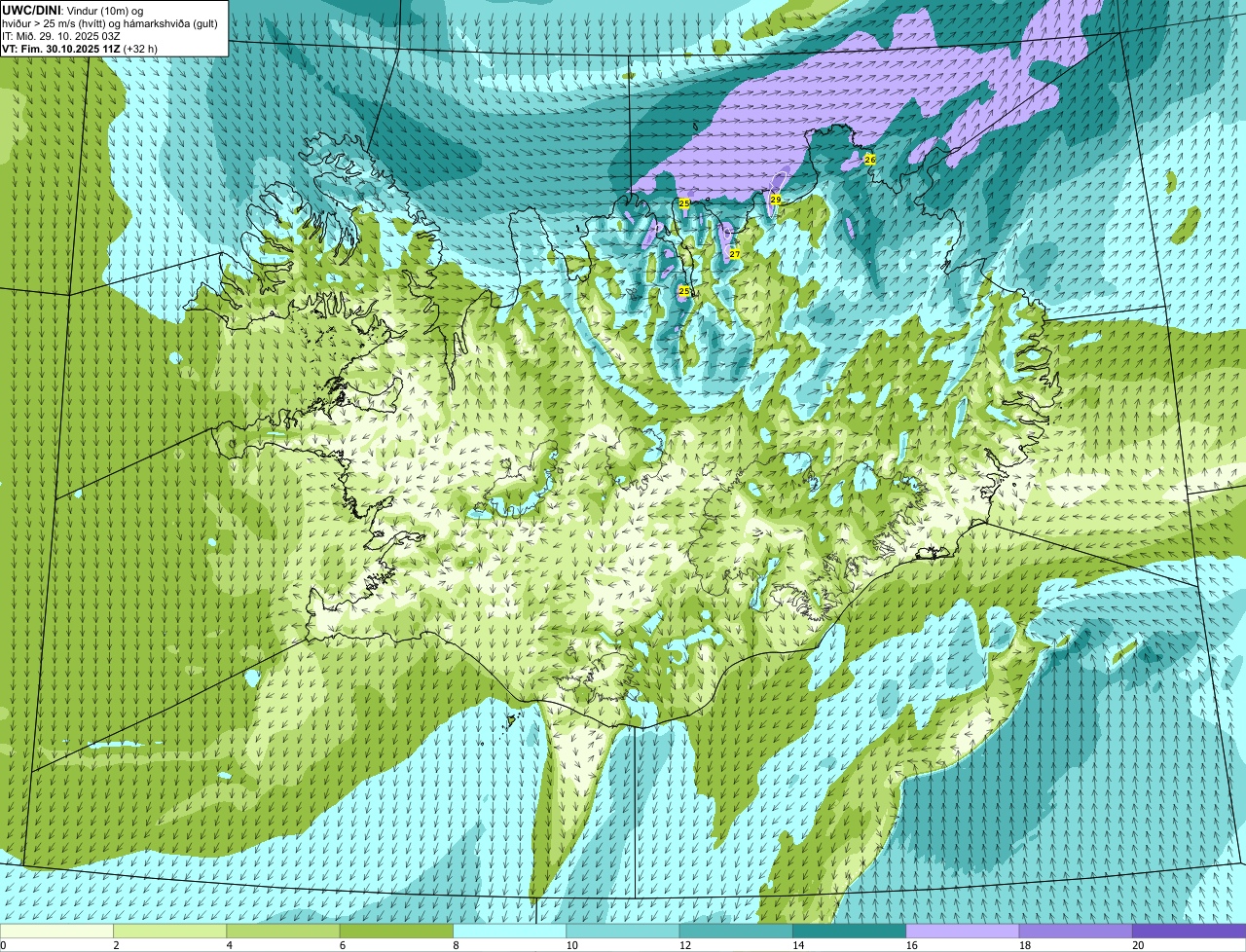Click the legend scale value "2"
Image resolution: width=1246 pixels, height=952 pixels.
coord(116,945)
